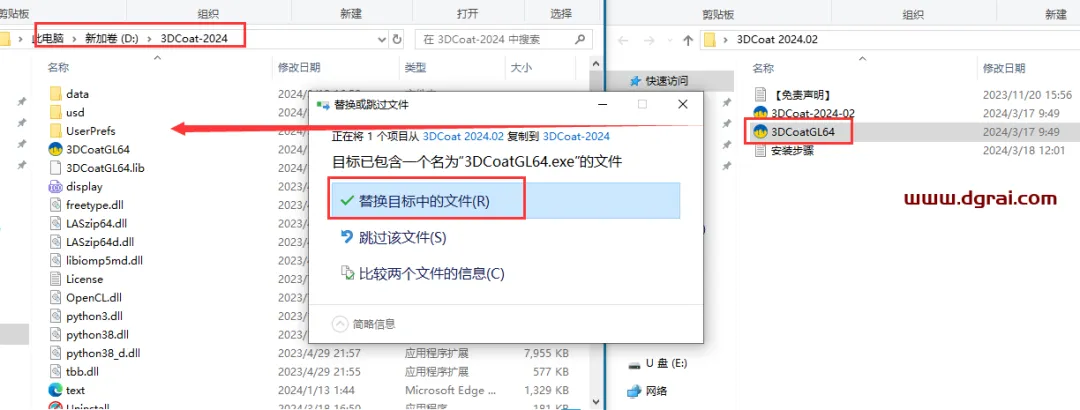Select U 盘 (E:) in navigation pane
The height and width of the screenshot is (410, 1080).
[x=666, y=363]
